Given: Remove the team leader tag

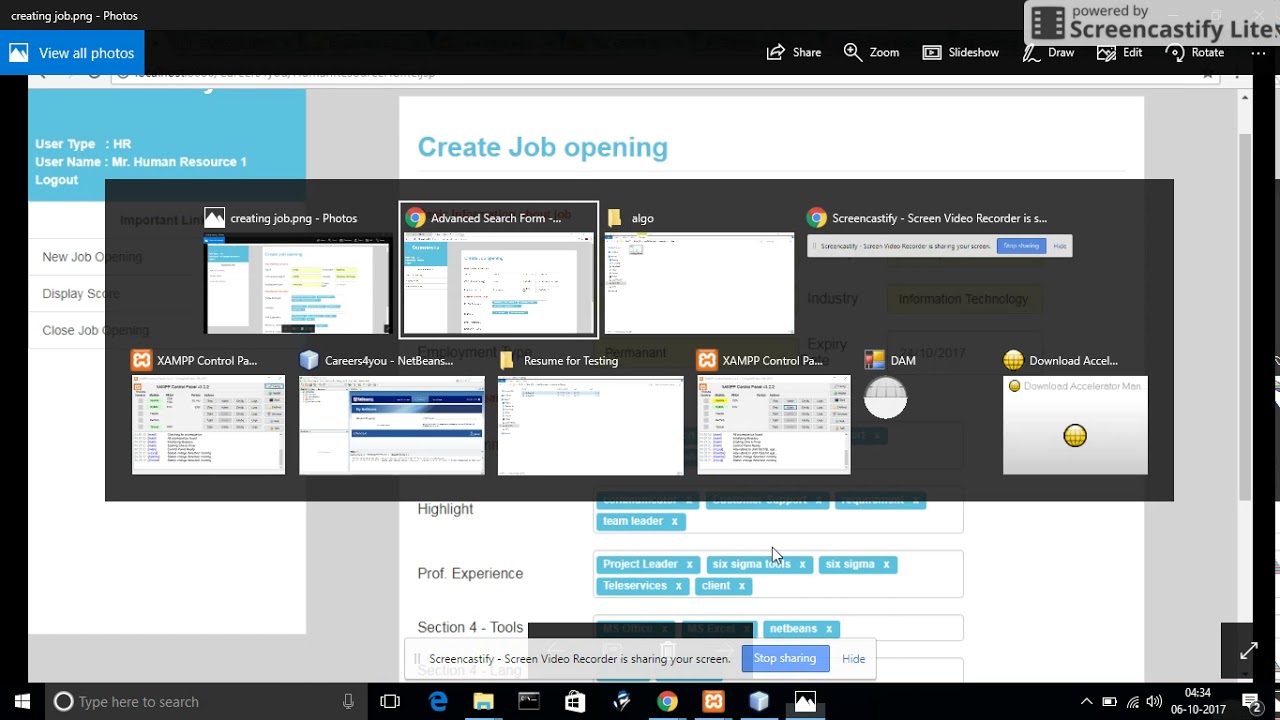Looking at the screenshot, I should [x=674, y=521].
